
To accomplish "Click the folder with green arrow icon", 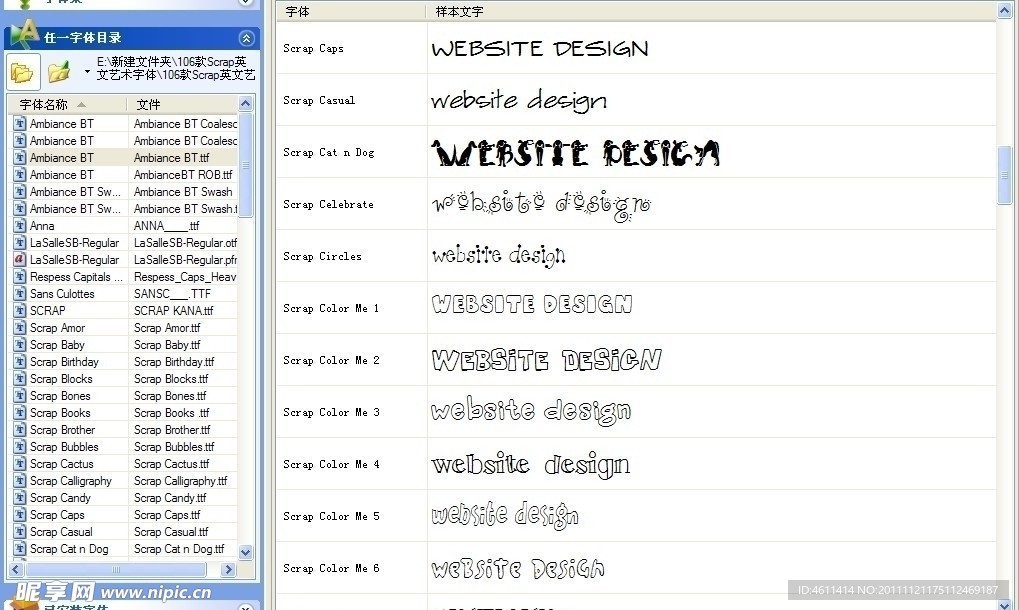I will point(59,72).
